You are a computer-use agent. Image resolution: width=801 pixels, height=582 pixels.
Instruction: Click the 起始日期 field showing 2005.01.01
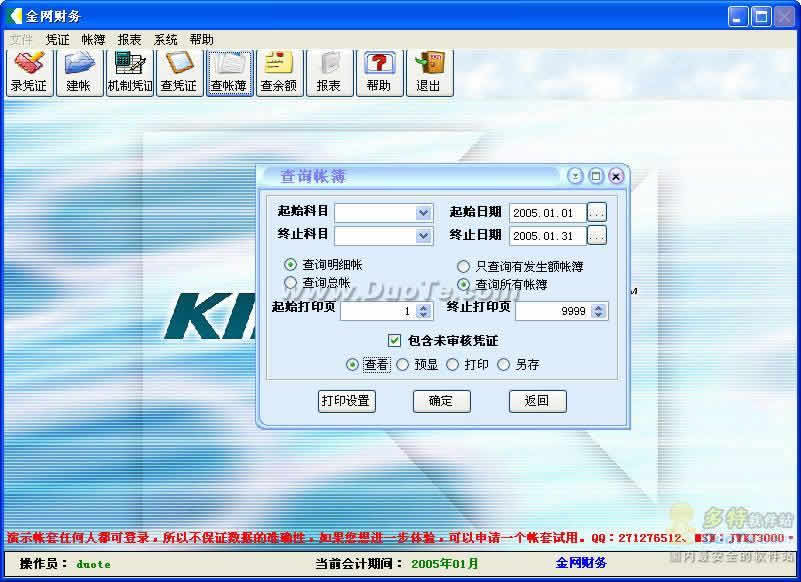[548, 213]
